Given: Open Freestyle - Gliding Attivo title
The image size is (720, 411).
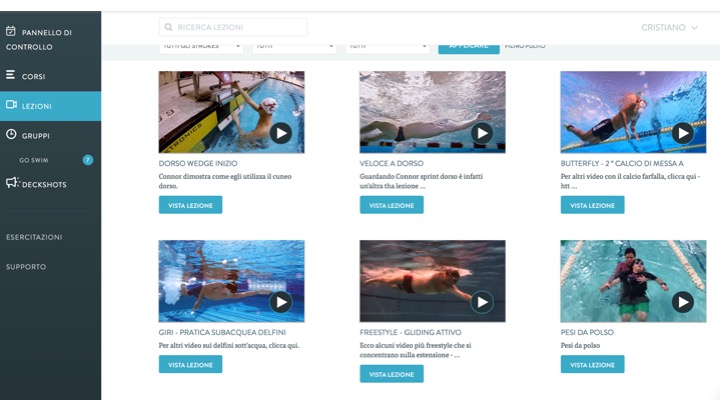Looking at the screenshot, I should click(x=411, y=332).
